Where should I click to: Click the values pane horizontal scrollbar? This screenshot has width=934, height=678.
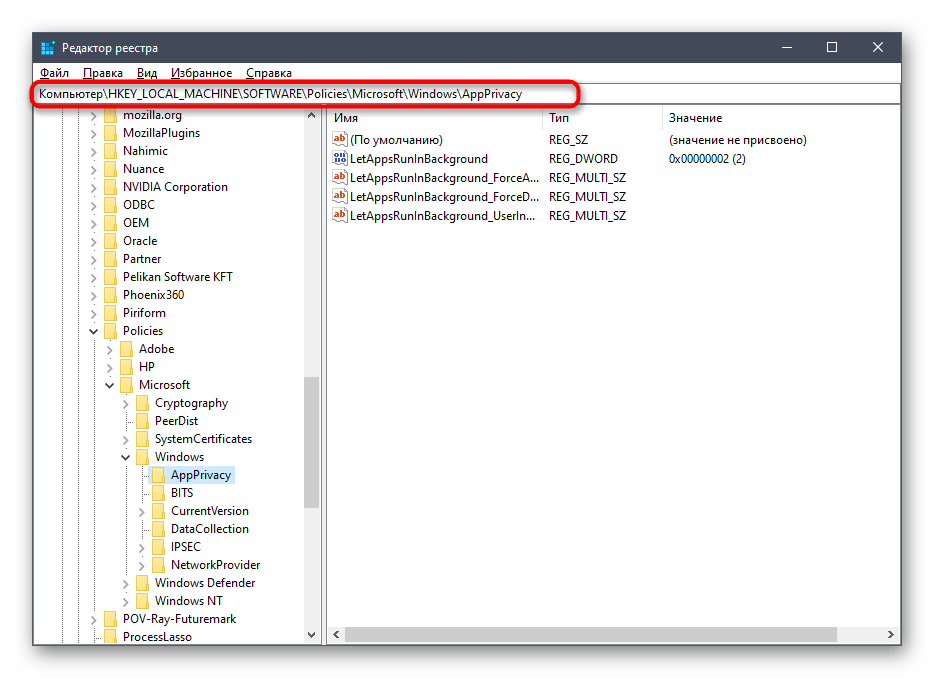600,635
